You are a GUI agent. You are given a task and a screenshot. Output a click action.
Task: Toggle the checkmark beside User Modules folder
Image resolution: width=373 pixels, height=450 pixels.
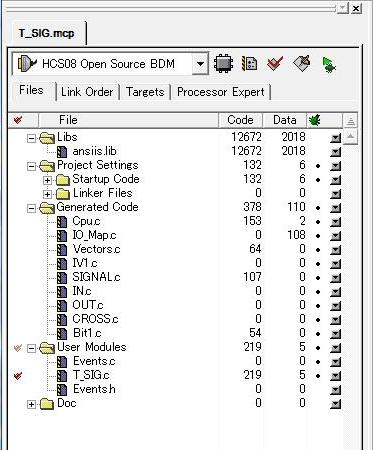point(18,348)
